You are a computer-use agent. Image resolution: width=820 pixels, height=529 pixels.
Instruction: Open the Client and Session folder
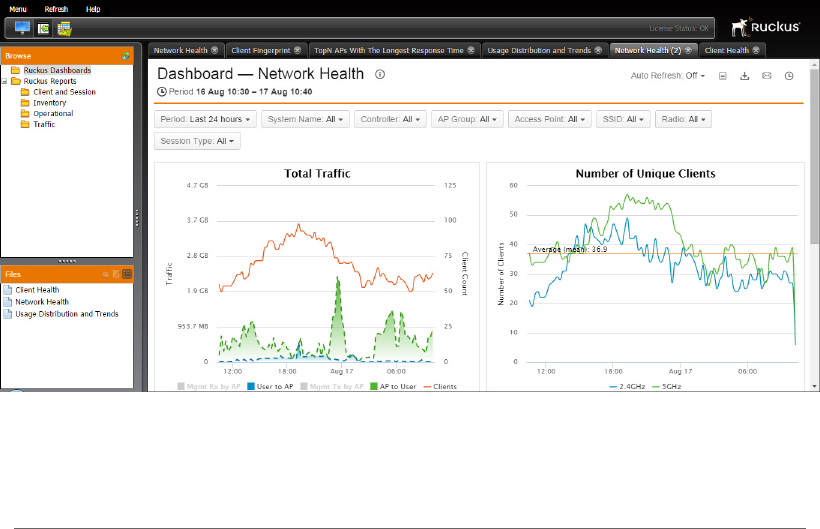pos(64,92)
